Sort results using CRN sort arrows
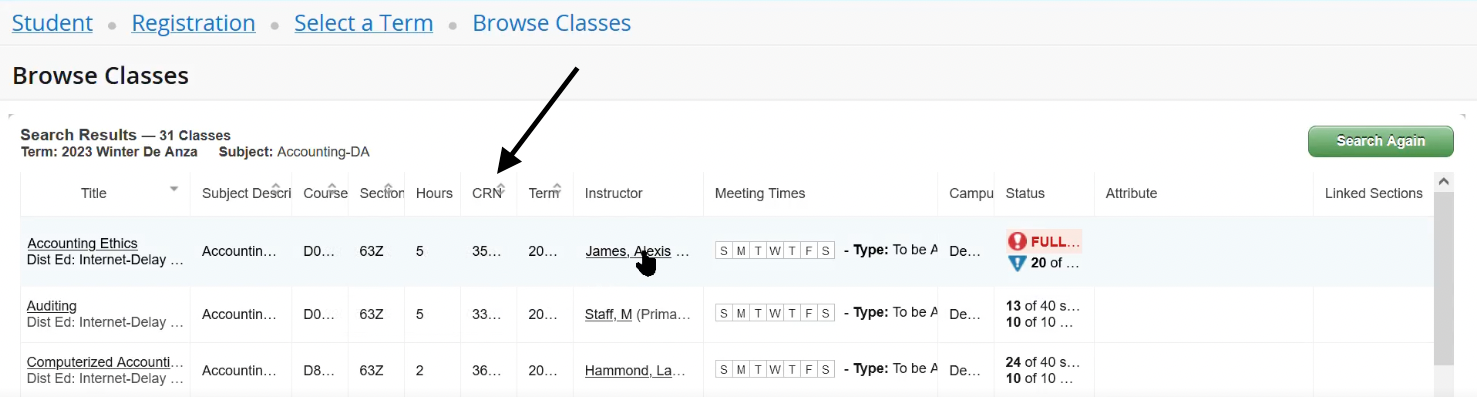This screenshot has width=1477, height=397. click(x=501, y=188)
